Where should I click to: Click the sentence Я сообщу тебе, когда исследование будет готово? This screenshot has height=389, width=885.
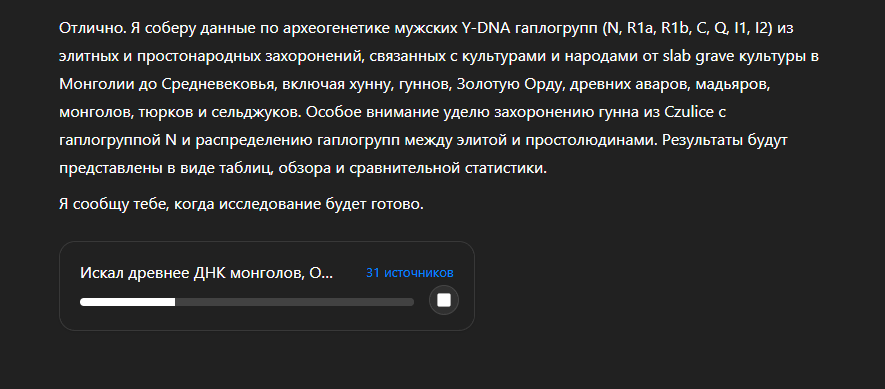pyautogui.click(x=241, y=204)
